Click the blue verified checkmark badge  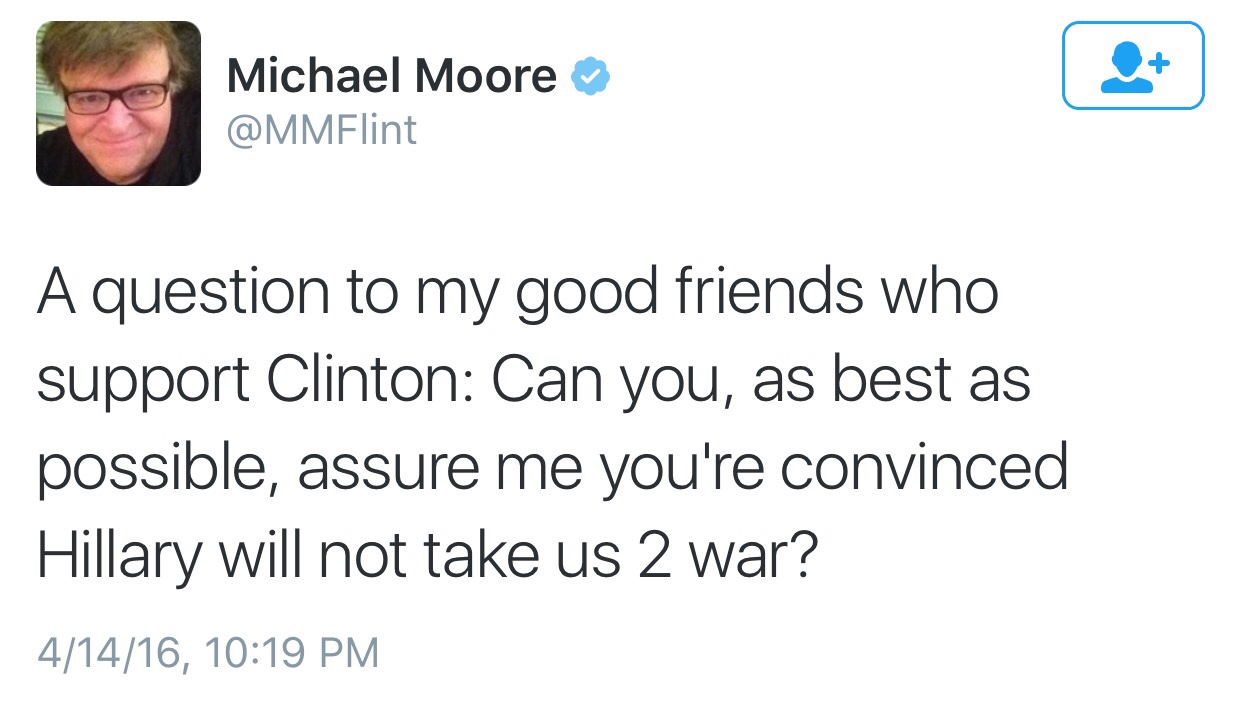click(590, 77)
